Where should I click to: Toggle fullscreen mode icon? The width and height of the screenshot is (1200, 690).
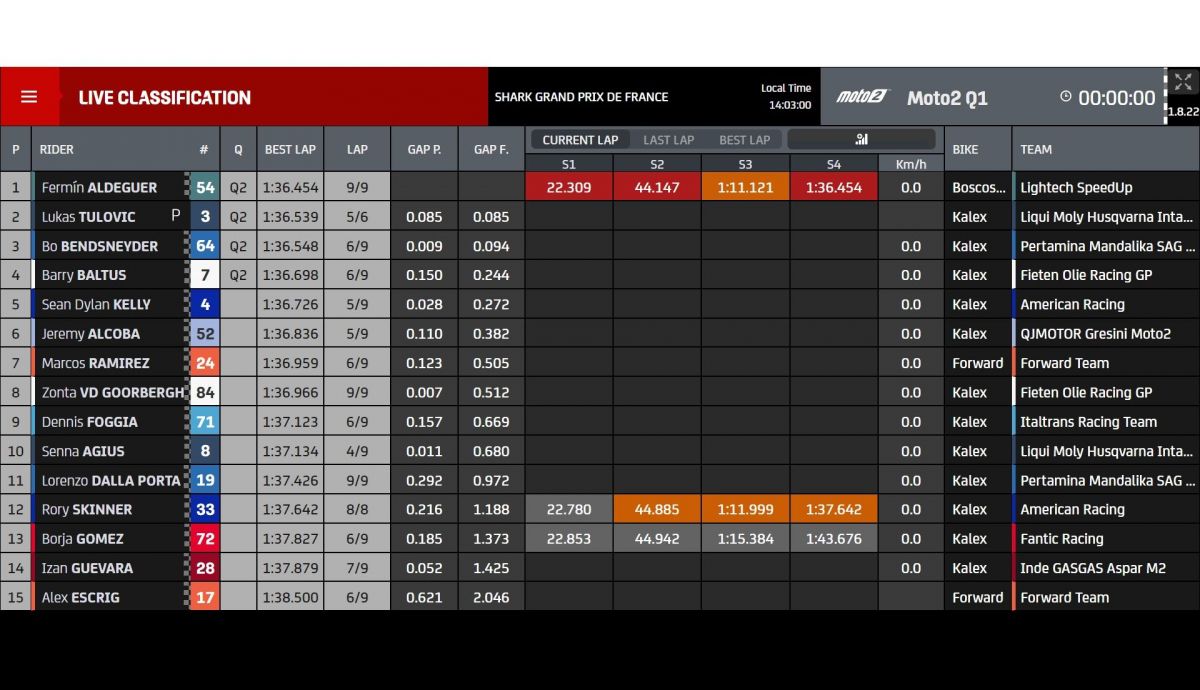1182,82
